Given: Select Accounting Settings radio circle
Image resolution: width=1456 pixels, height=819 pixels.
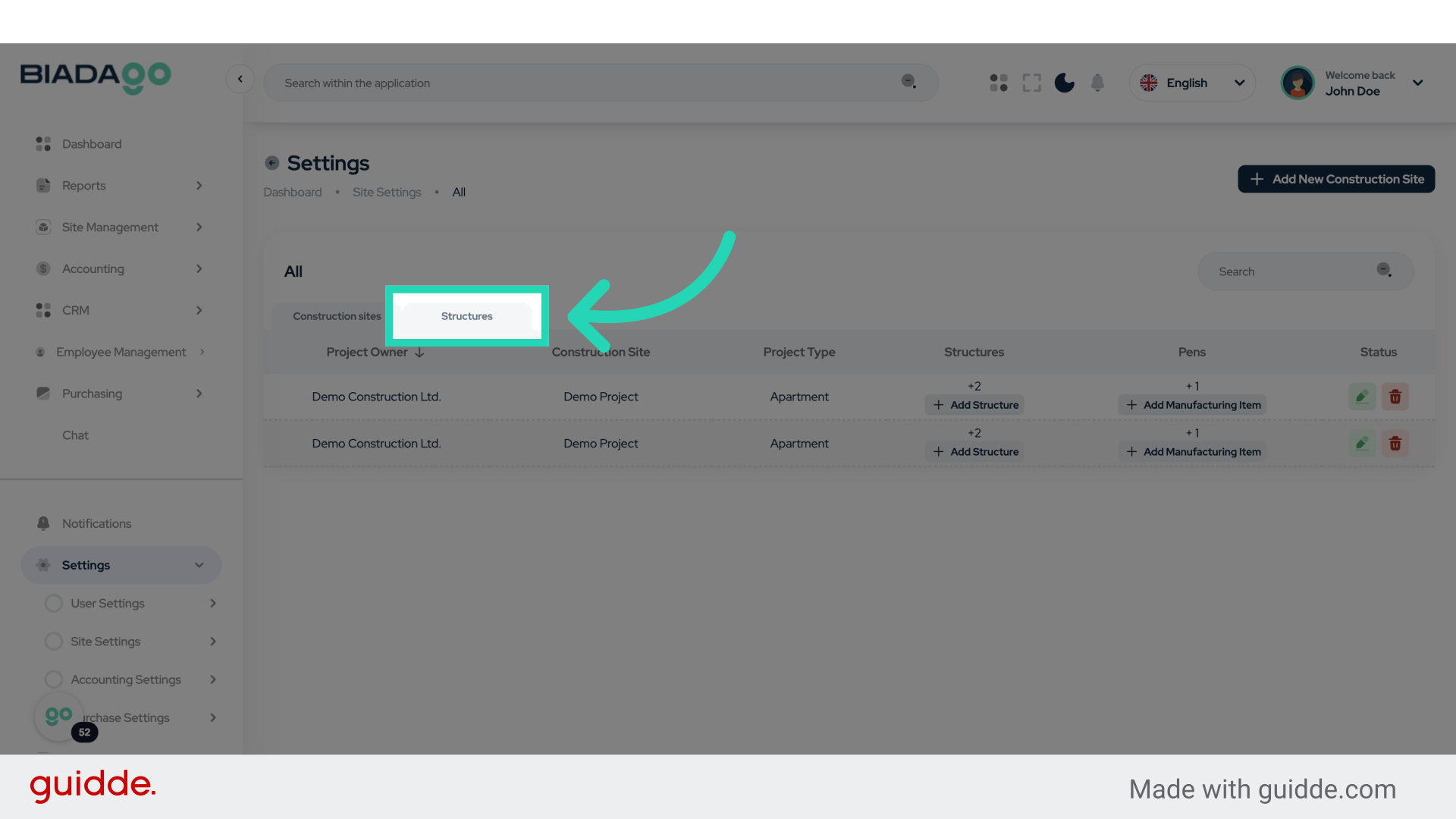Looking at the screenshot, I should click(54, 679).
